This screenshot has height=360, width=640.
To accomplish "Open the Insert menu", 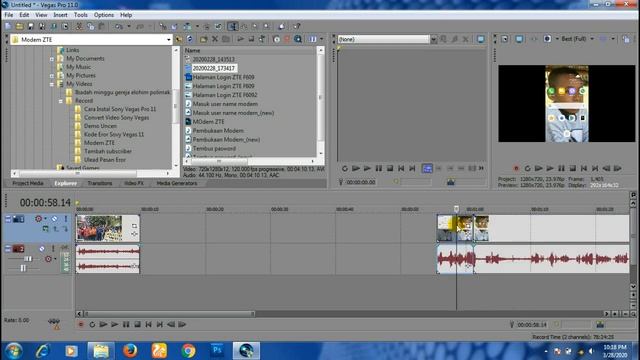I will pos(60,15).
